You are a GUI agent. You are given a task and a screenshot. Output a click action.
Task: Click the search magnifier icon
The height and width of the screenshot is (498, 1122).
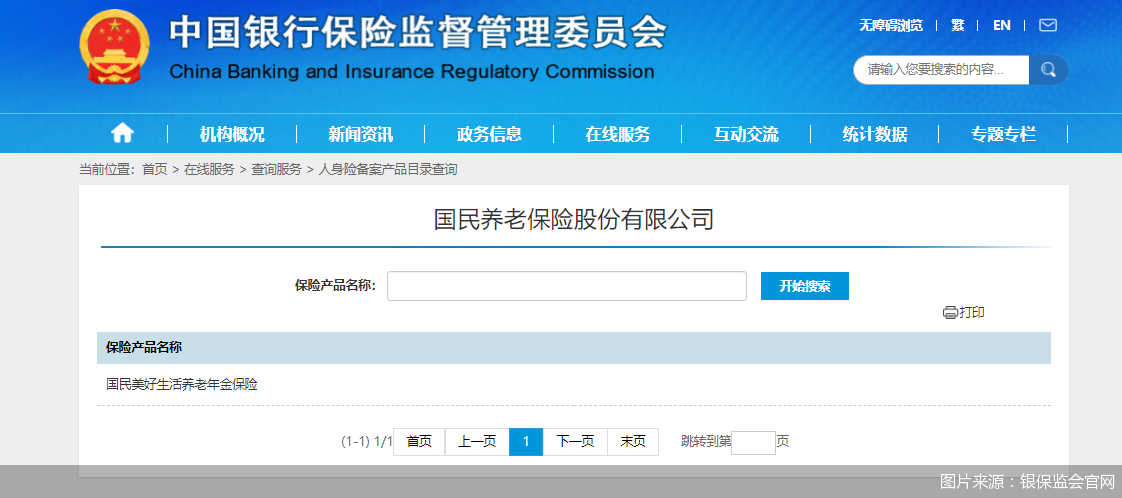point(1048,70)
